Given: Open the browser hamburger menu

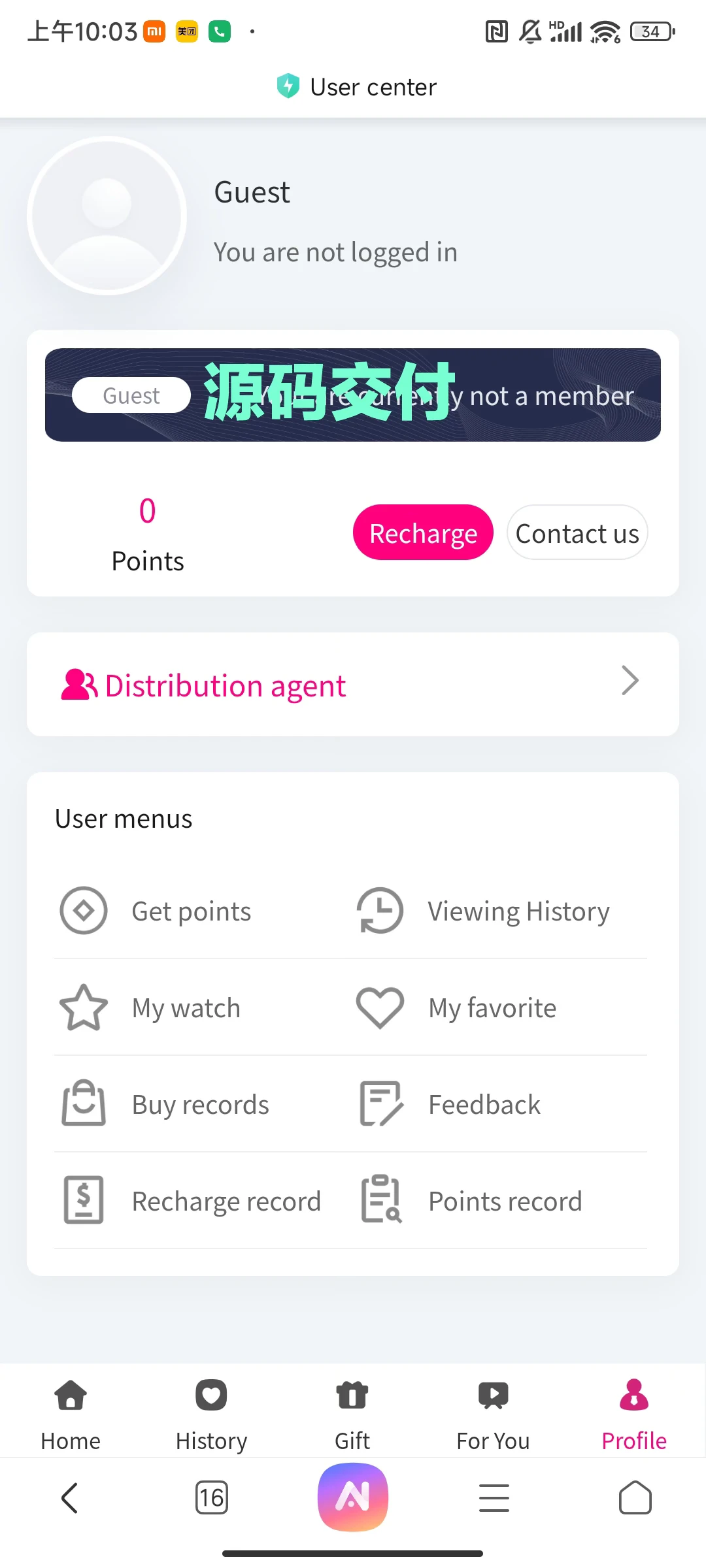Looking at the screenshot, I should point(494,1497).
